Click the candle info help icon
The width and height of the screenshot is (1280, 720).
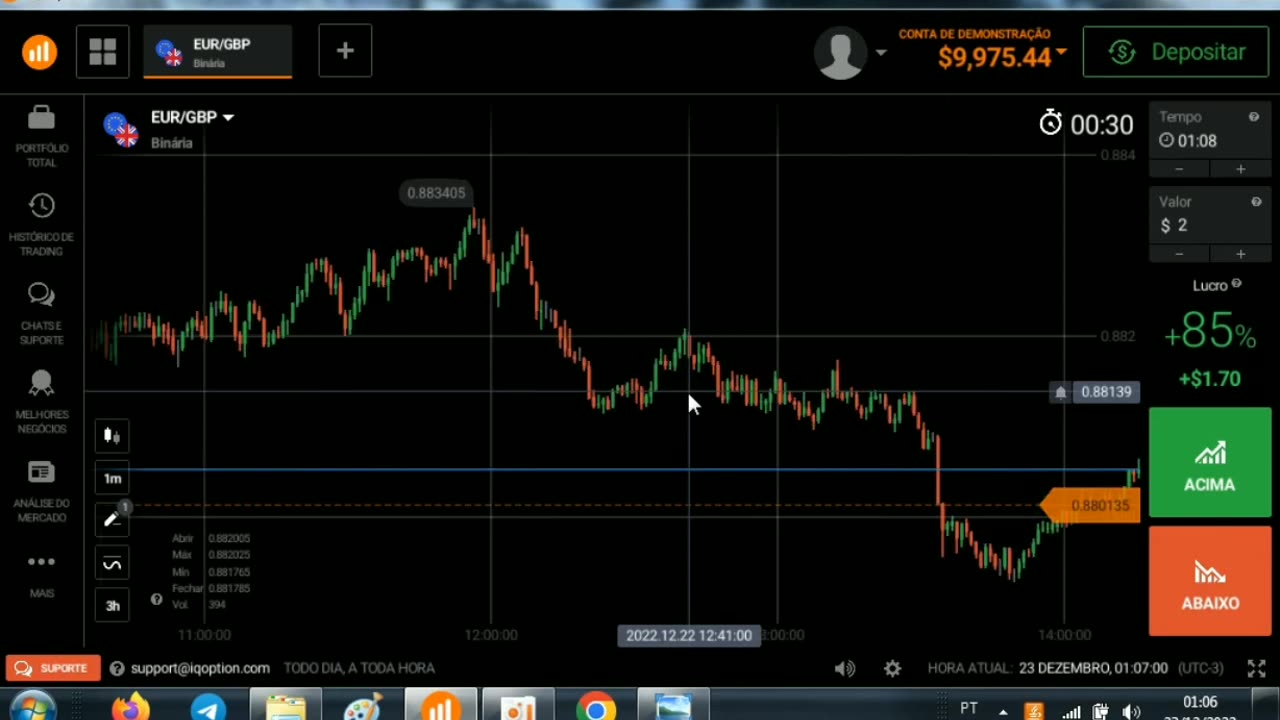click(156, 599)
